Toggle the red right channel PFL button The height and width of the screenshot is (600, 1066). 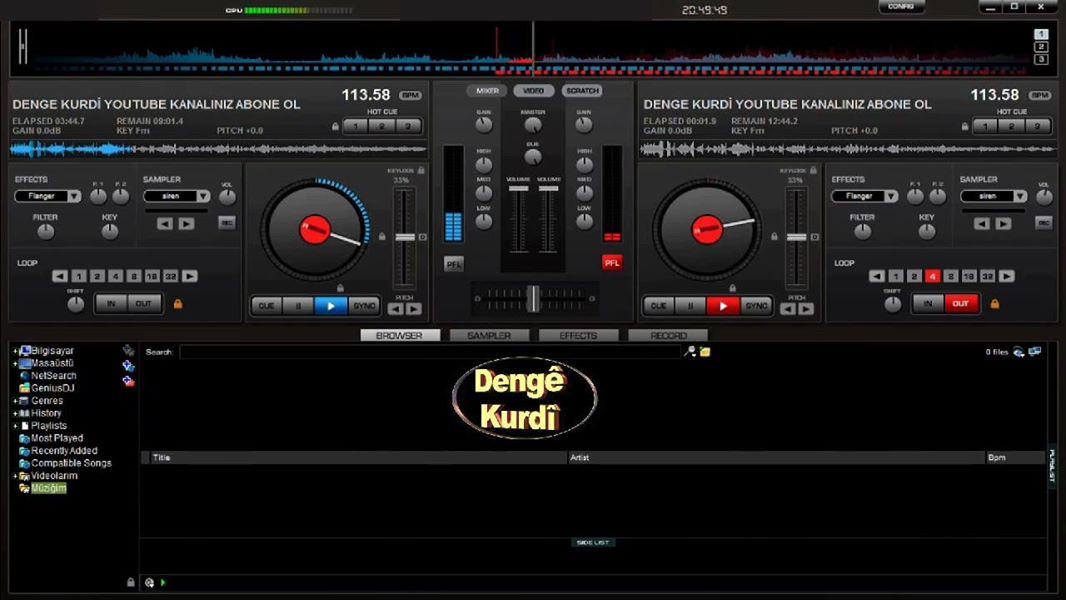pyautogui.click(x=612, y=263)
